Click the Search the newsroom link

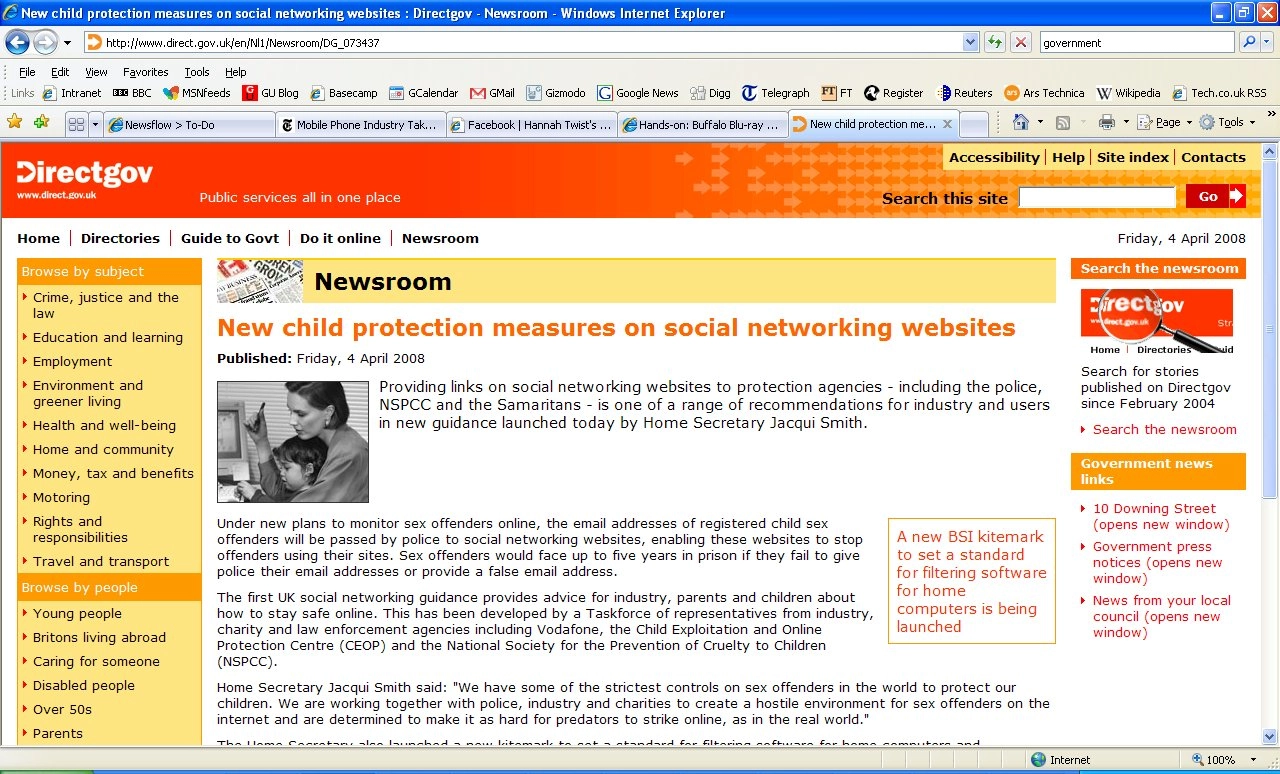coord(1164,429)
